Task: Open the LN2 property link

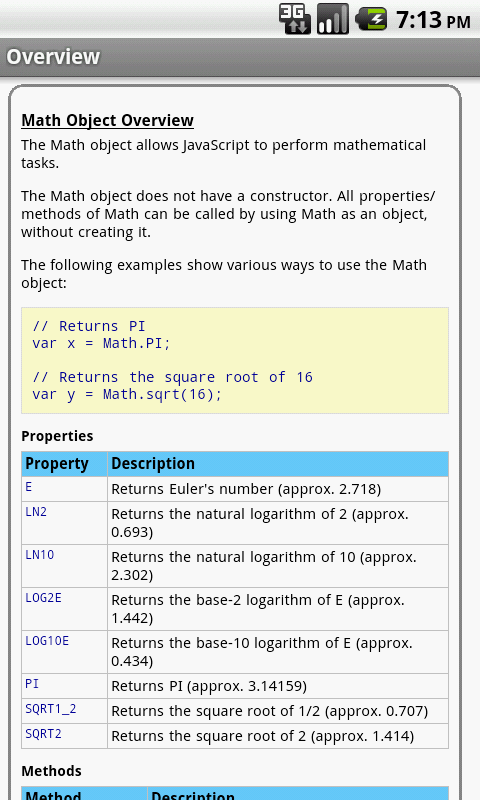Action: 36,511
